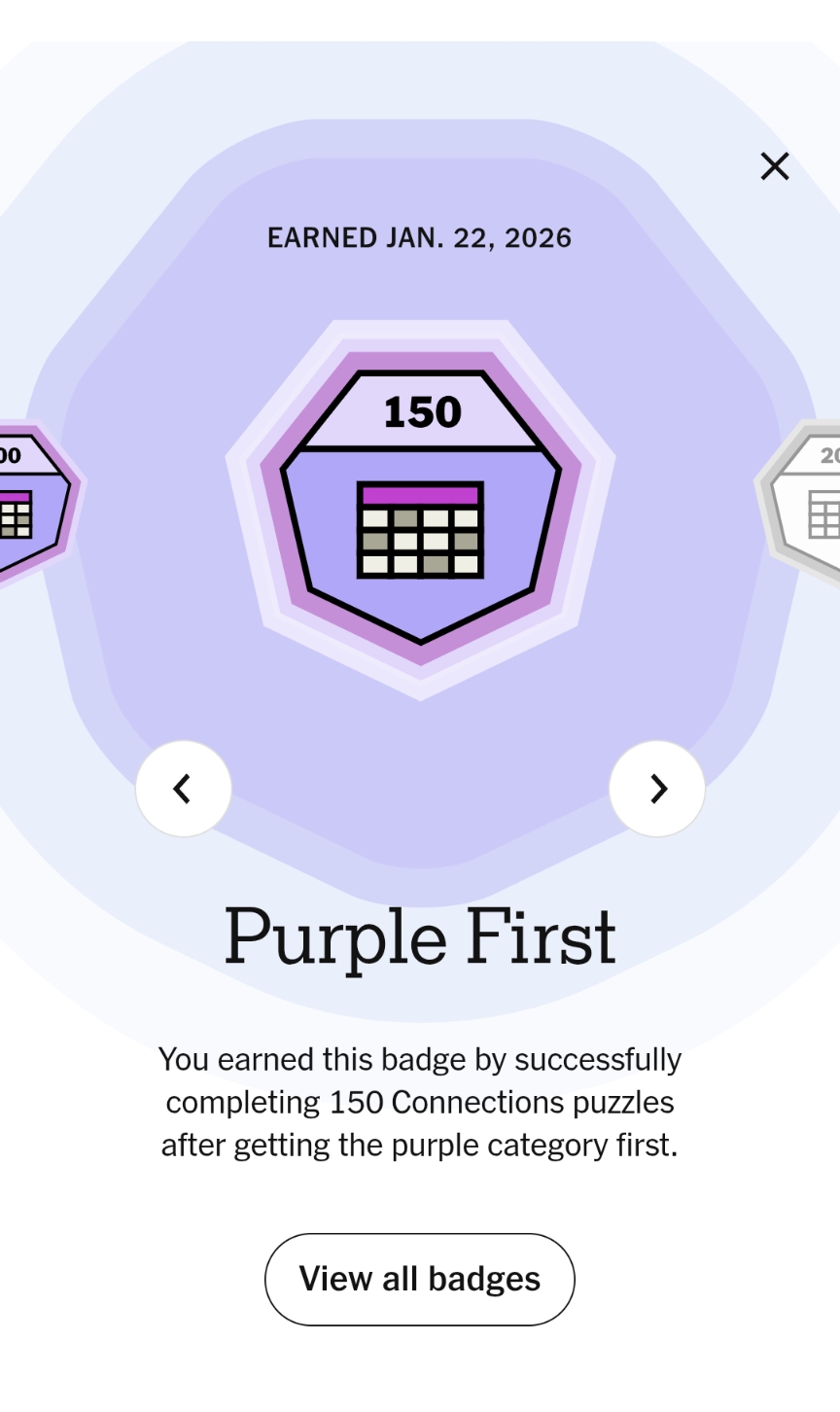Click the grid icon on the gray badge
Screen dimensions: 840x1412
[824, 513]
